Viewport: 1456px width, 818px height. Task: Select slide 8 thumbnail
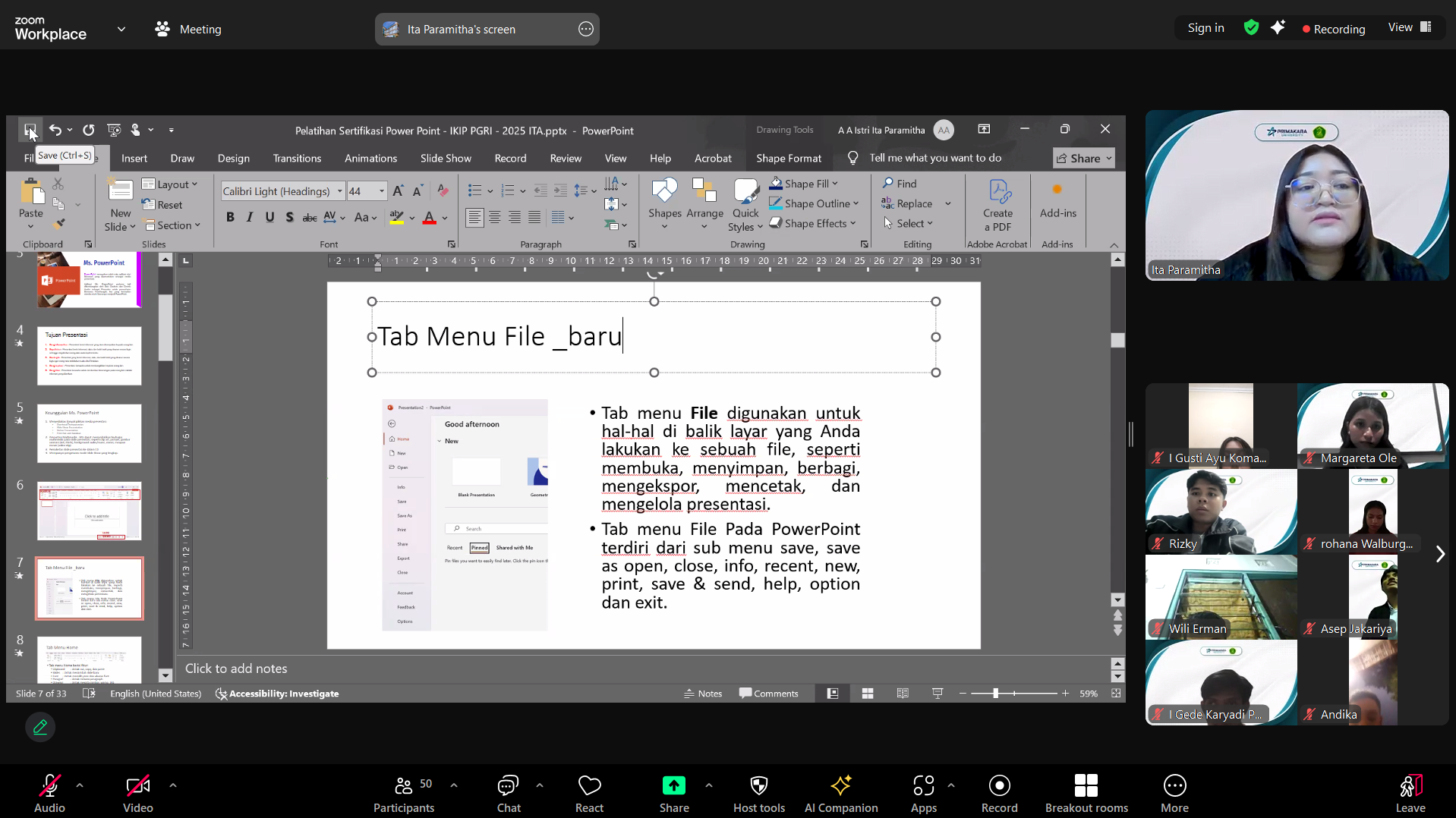coord(89,659)
